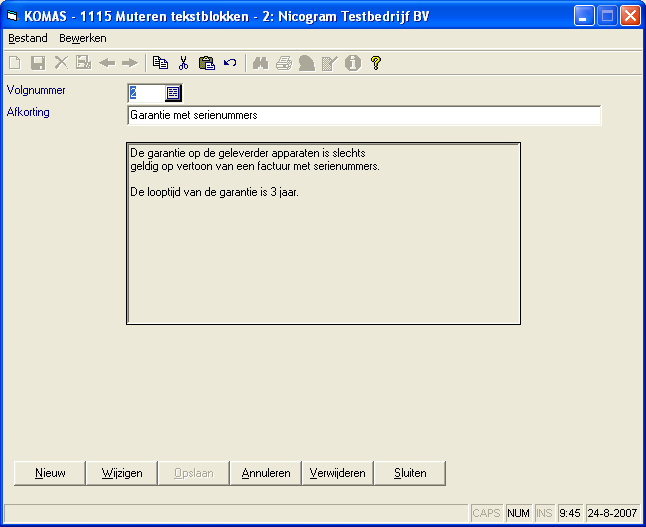
Task: Click the bell-shaped toolbar icon
Action: (x=307, y=63)
